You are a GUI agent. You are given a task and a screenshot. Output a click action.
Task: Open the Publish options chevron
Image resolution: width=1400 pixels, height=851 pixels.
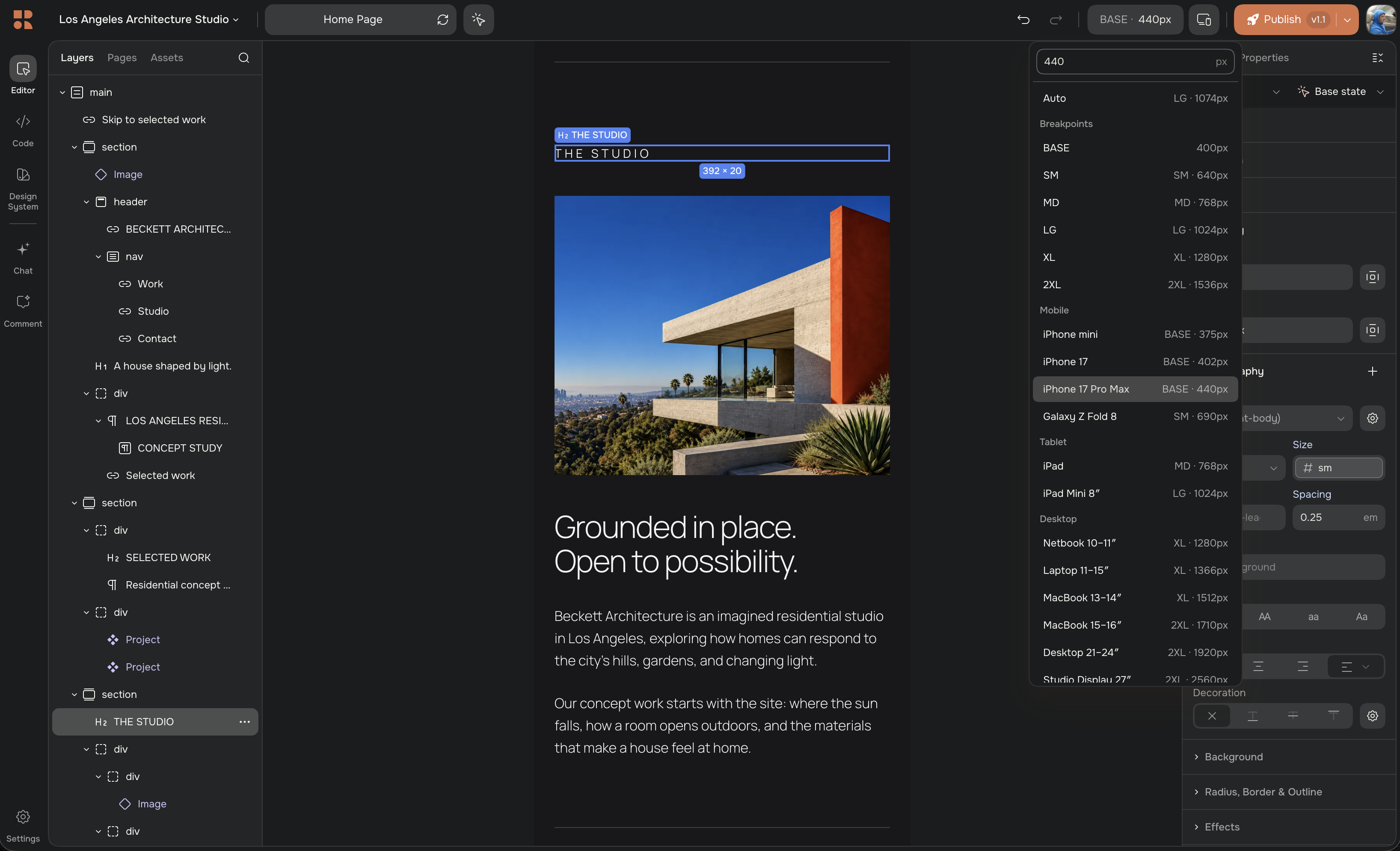(1347, 19)
